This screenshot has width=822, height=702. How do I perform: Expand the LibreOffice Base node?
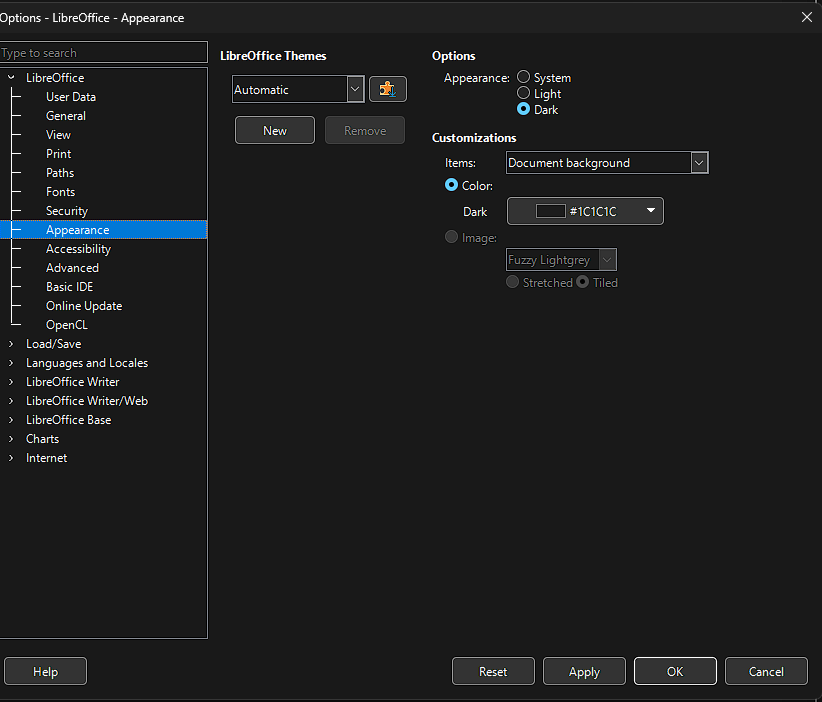(11, 420)
